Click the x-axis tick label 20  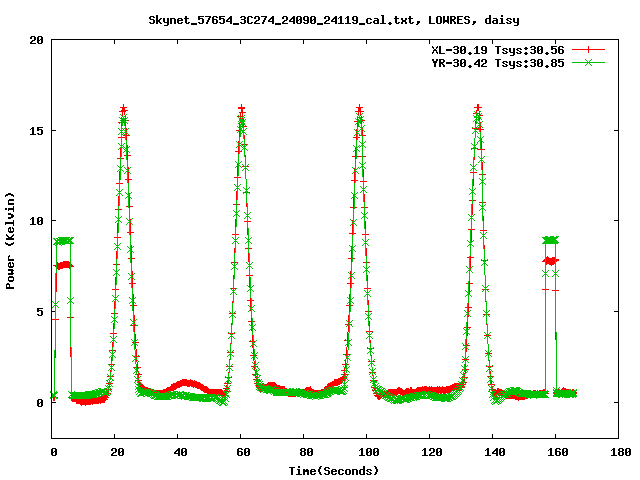(x=117, y=452)
